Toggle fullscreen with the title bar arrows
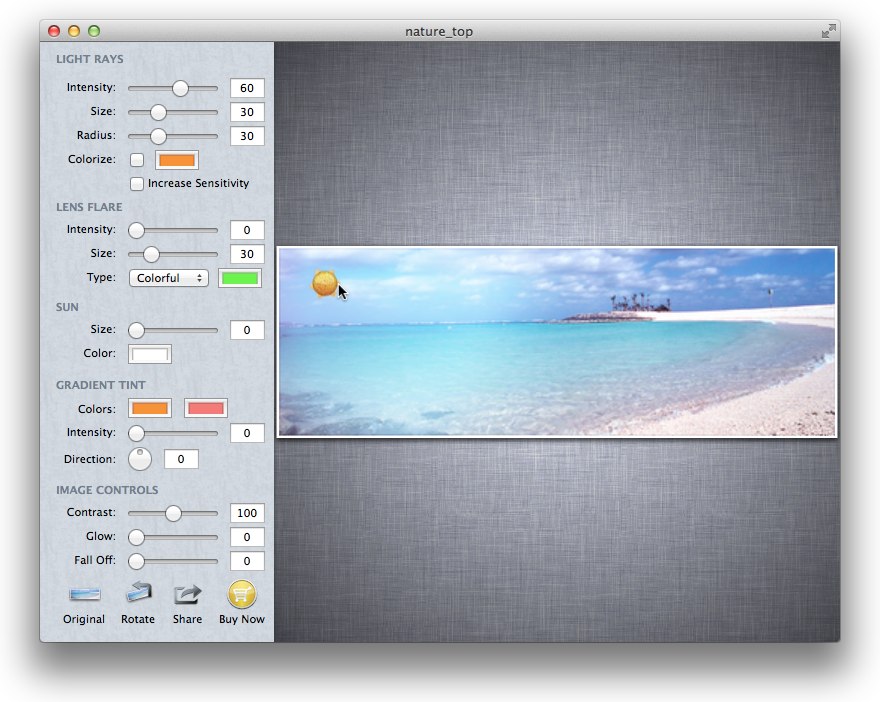 tap(828, 31)
